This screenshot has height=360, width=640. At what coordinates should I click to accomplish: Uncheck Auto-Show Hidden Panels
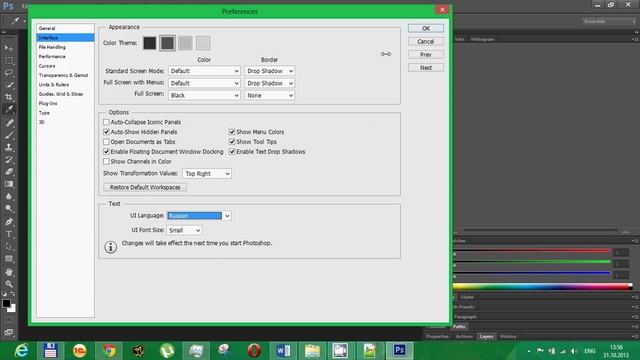tap(106, 132)
